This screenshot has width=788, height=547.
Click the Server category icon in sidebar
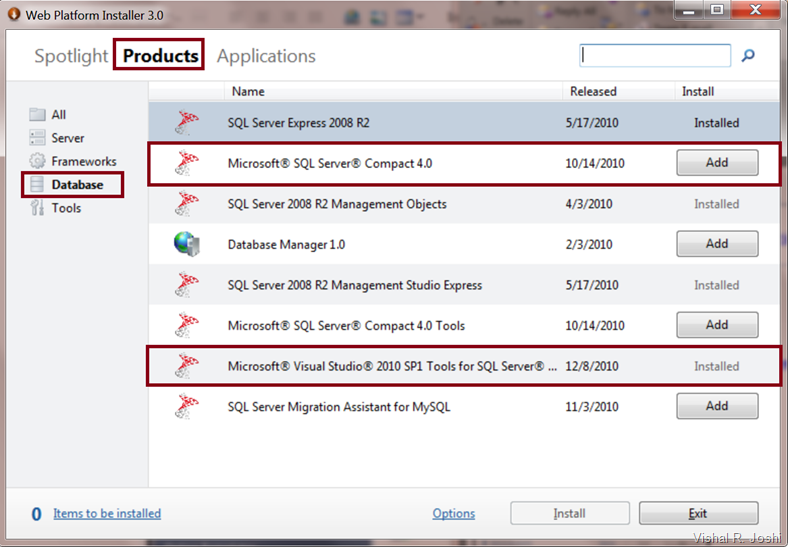[37, 138]
